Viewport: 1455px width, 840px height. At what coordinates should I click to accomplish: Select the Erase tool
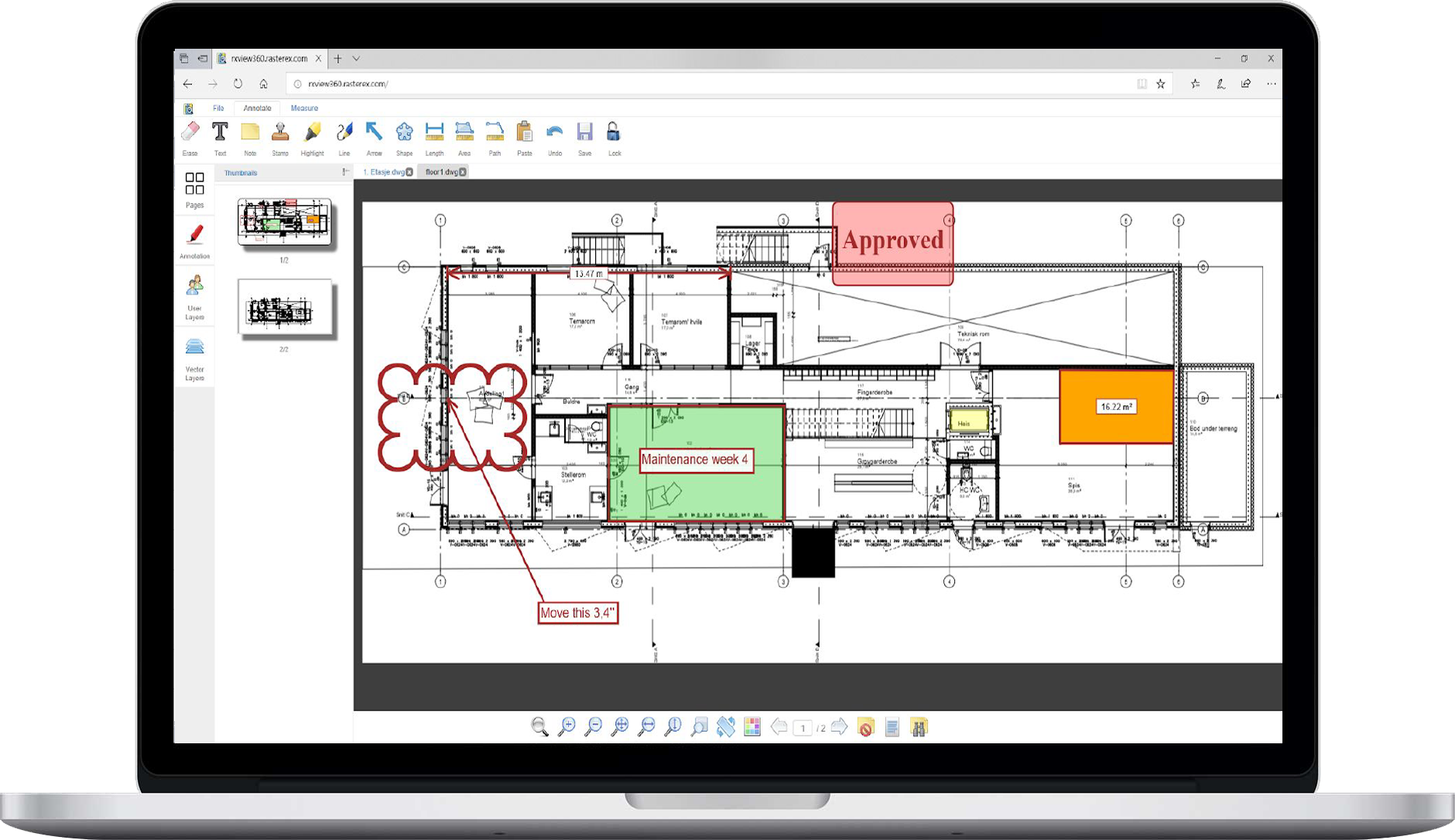point(190,131)
